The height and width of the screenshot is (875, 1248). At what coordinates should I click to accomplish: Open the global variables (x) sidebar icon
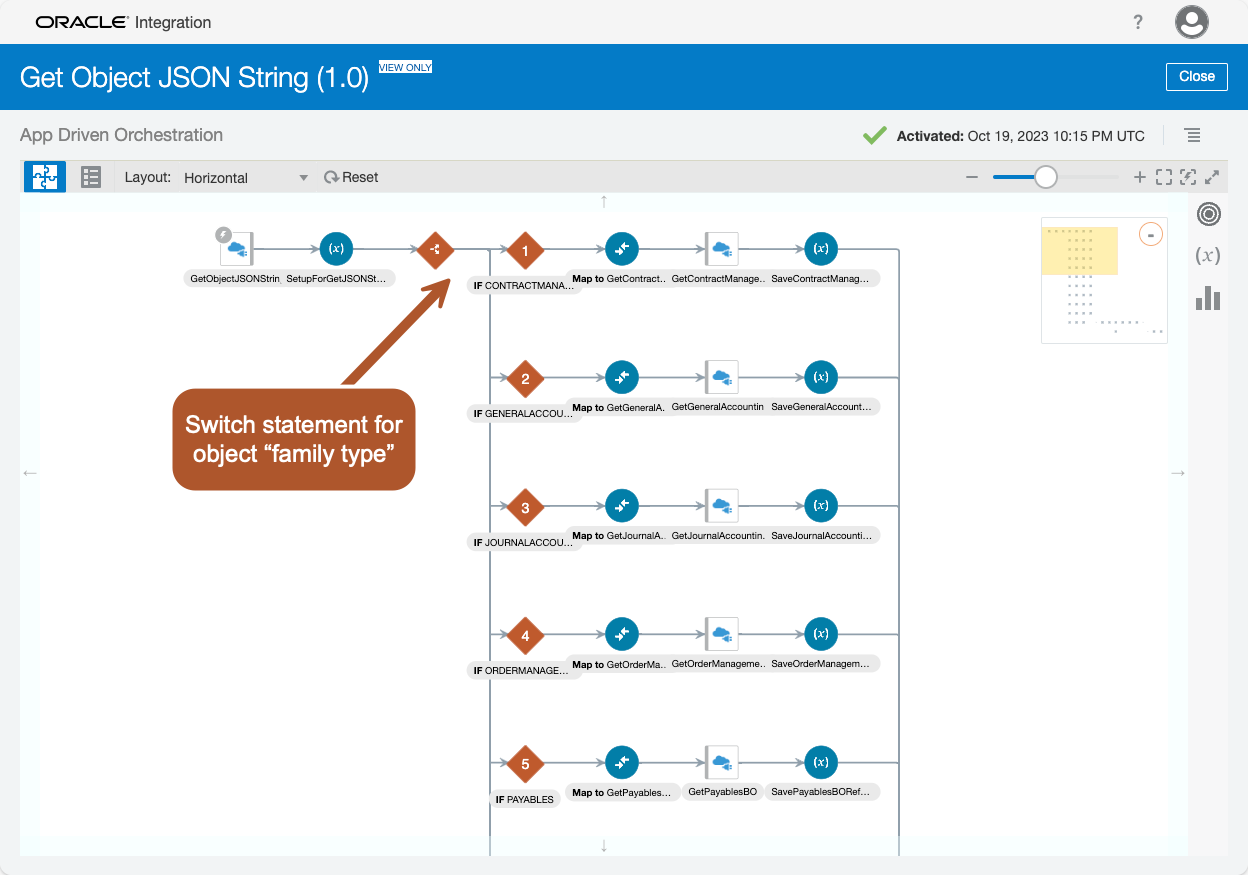[1208, 256]
